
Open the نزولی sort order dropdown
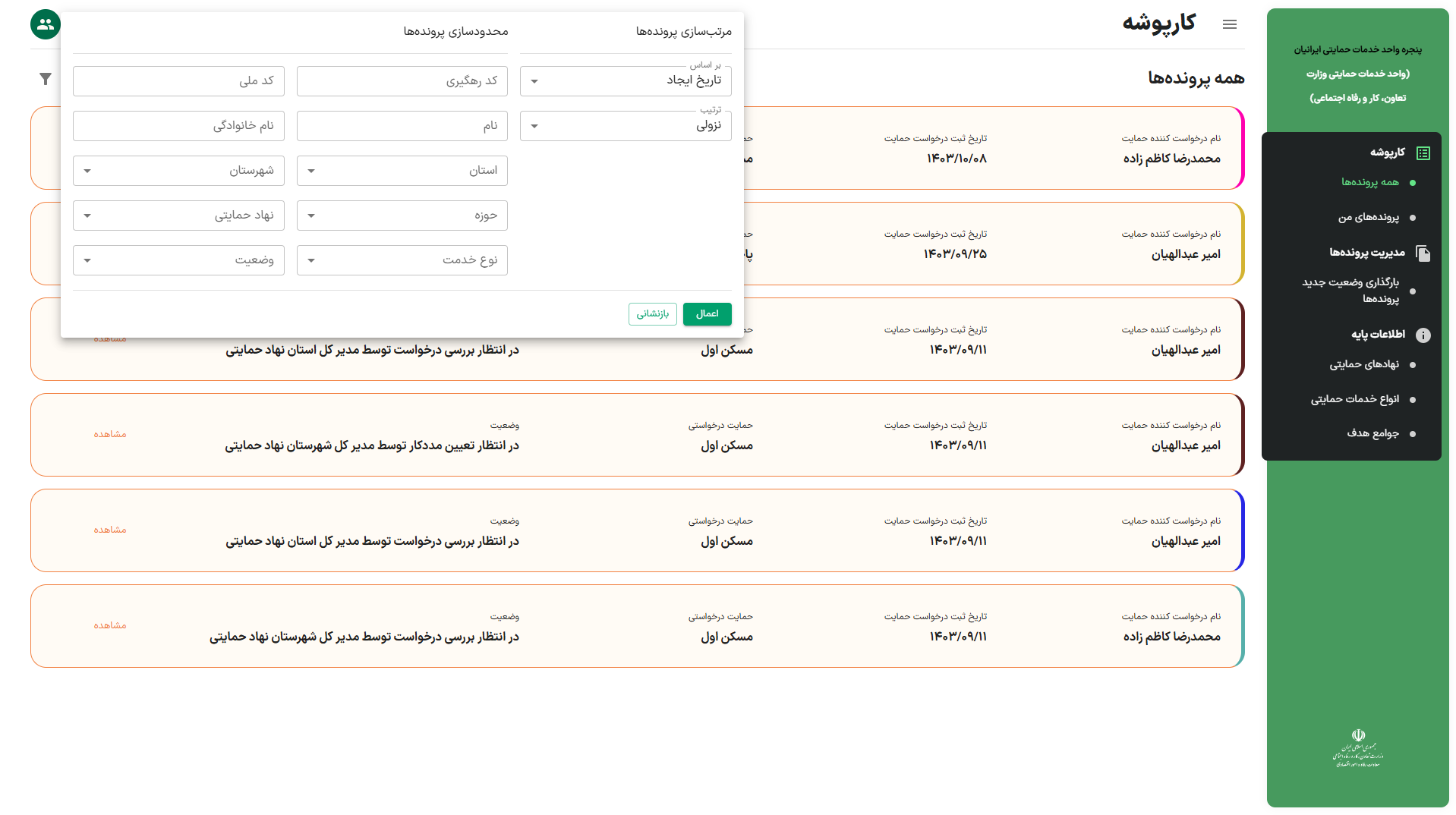click(x=626, y=126)
